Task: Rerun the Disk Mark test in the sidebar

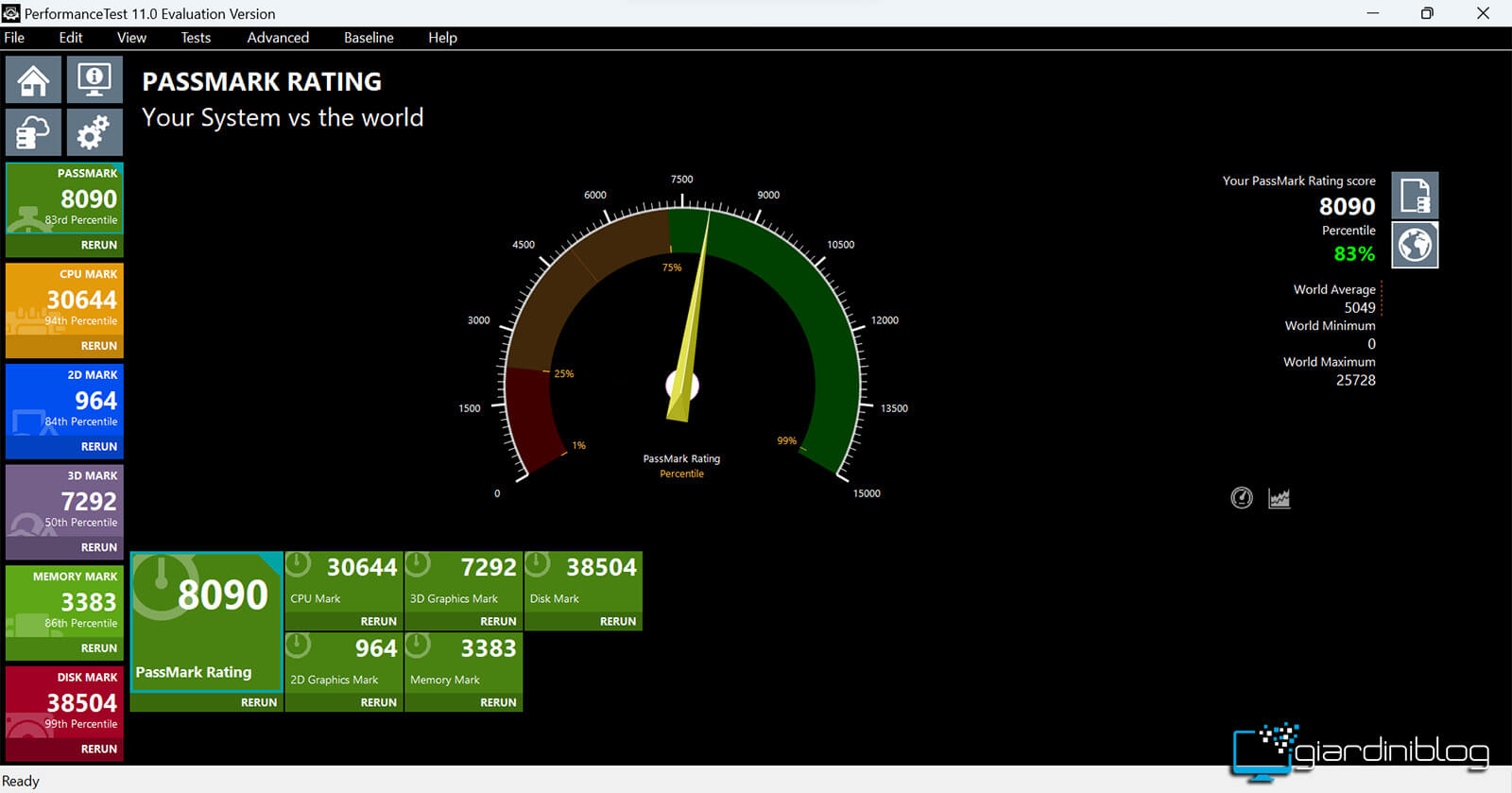Action: click(99, 749)
